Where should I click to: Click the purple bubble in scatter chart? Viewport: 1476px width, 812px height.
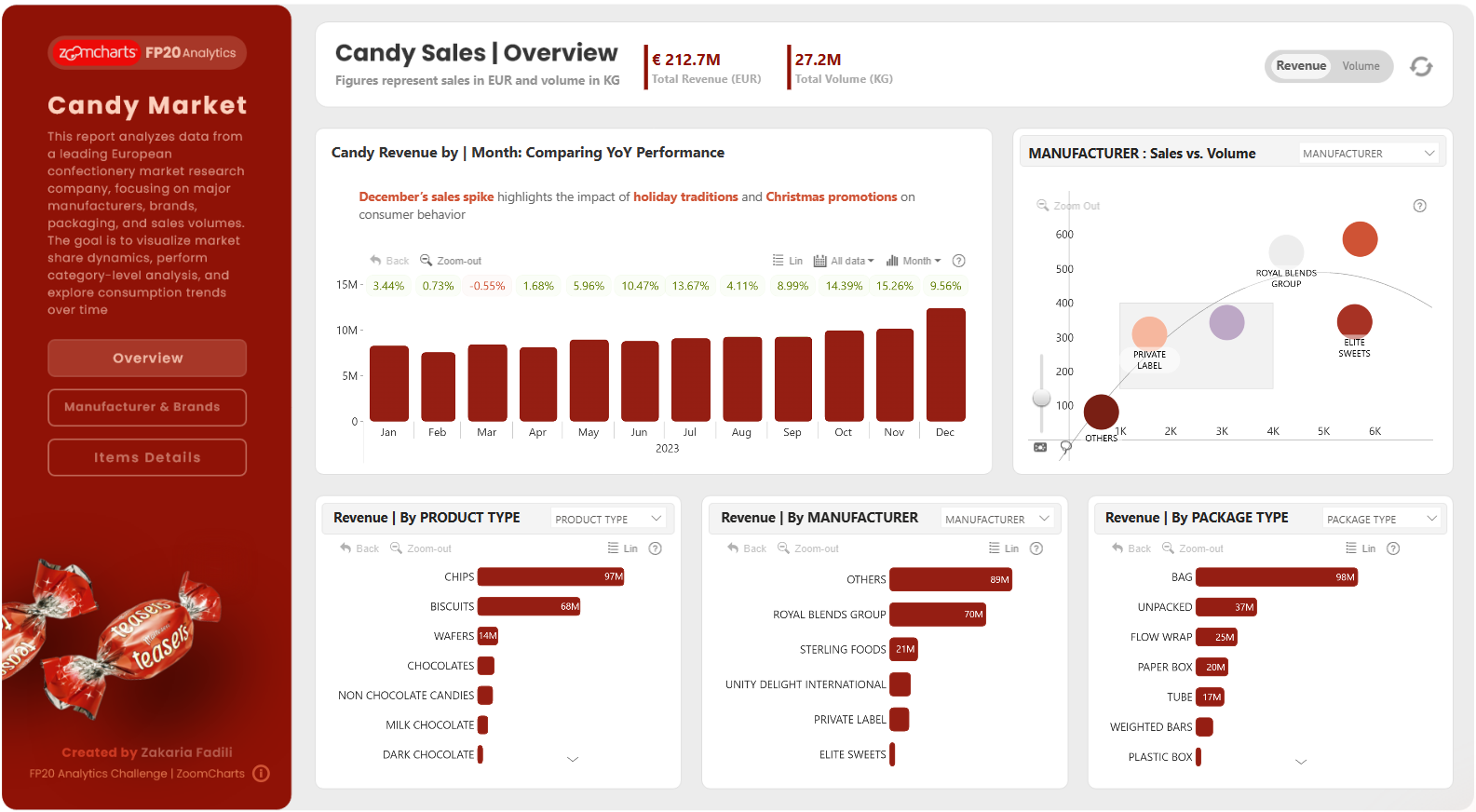[x=1226, y=322]
